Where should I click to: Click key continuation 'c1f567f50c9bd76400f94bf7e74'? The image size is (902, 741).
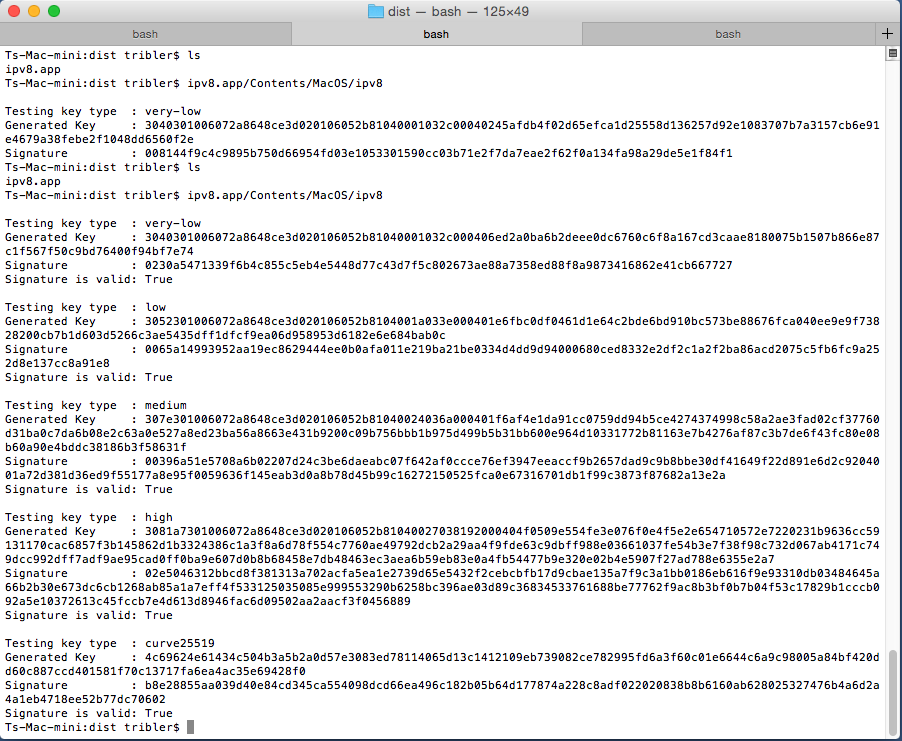click(x=99, y=251)
